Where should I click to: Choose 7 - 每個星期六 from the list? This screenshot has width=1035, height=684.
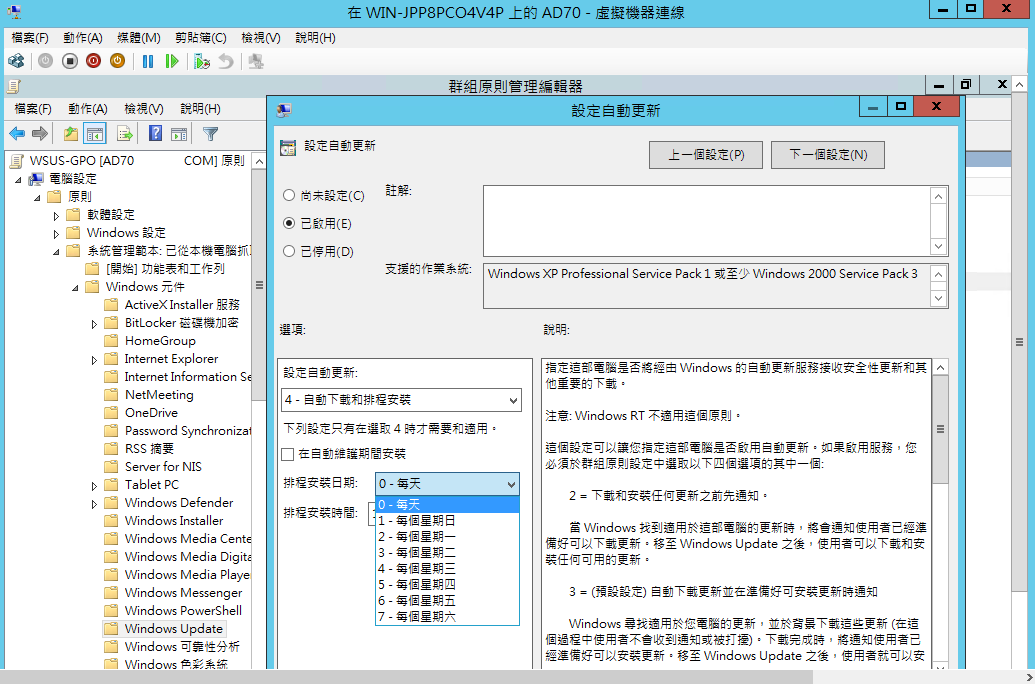[x=448, y=617]
